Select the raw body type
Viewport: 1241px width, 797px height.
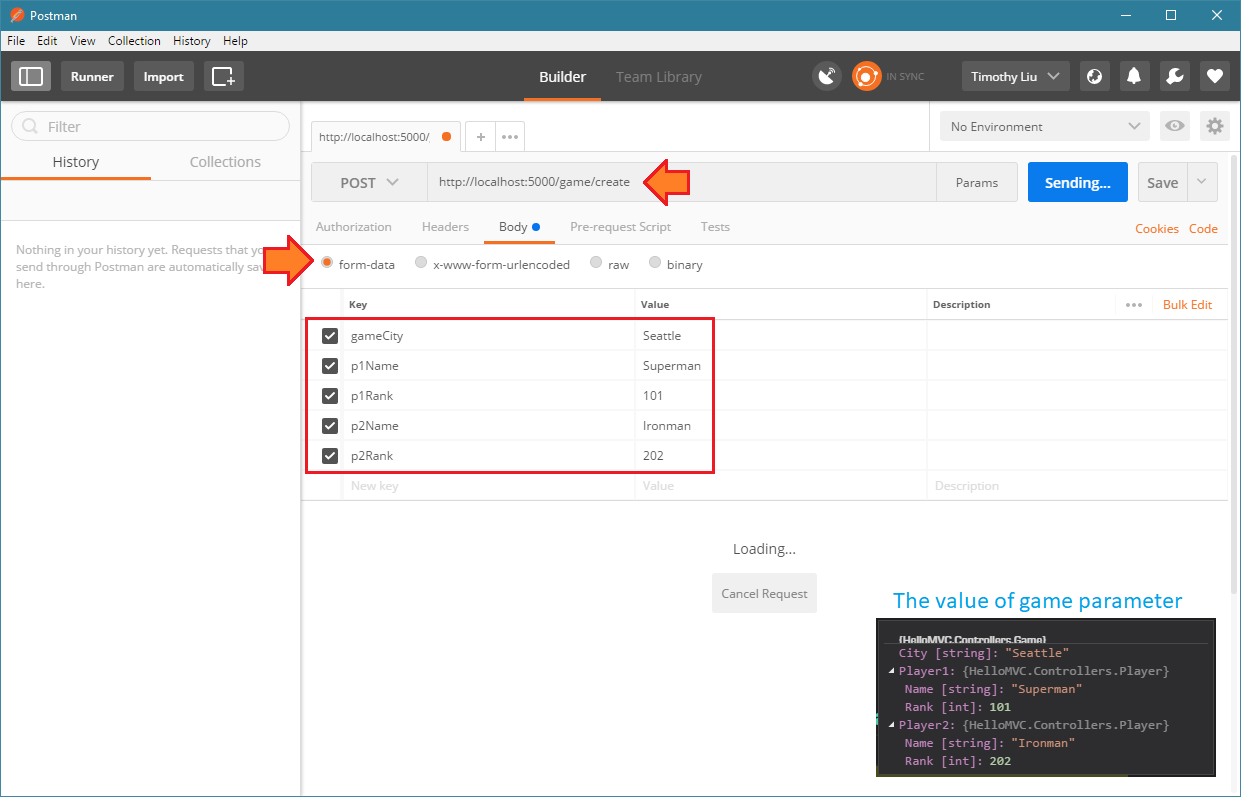596,263
